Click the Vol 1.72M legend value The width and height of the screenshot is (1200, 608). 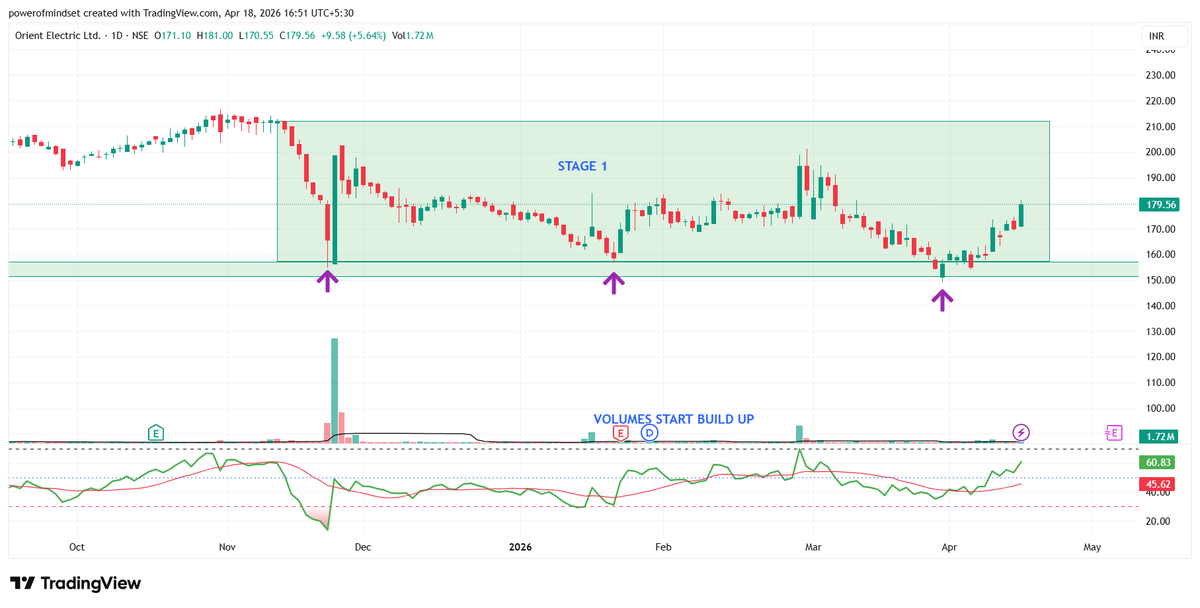(x=413, y=36)
